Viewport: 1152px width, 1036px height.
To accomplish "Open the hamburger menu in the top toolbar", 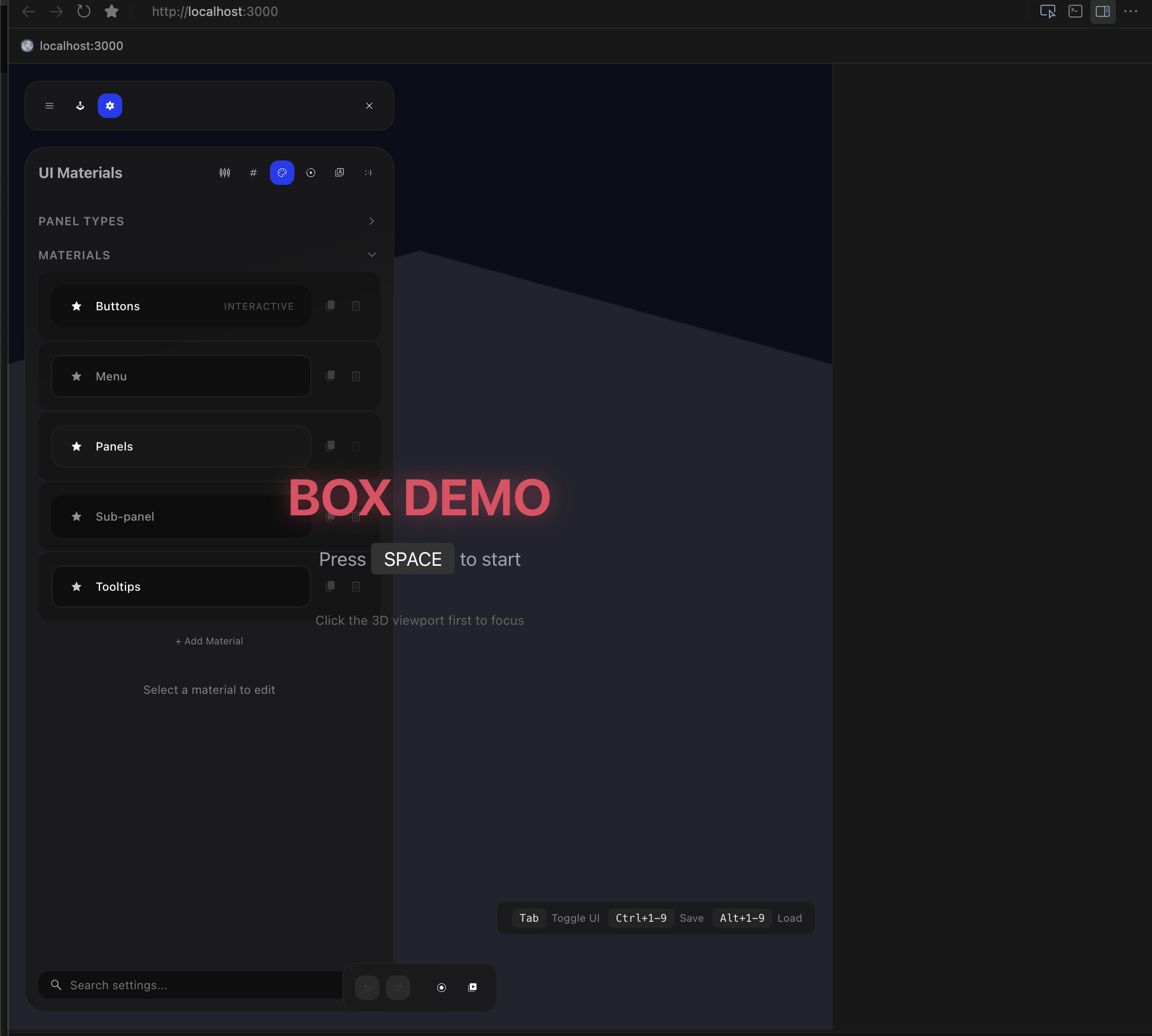I will click(x=49, y=105).
